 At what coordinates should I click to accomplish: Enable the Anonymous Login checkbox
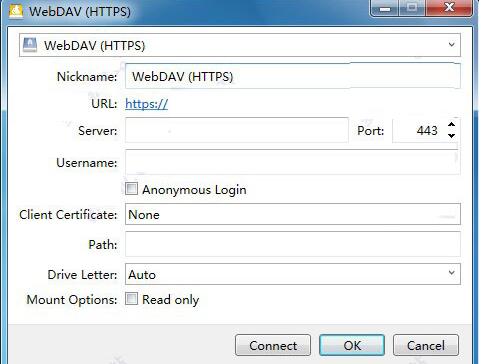tap(131, 189)
